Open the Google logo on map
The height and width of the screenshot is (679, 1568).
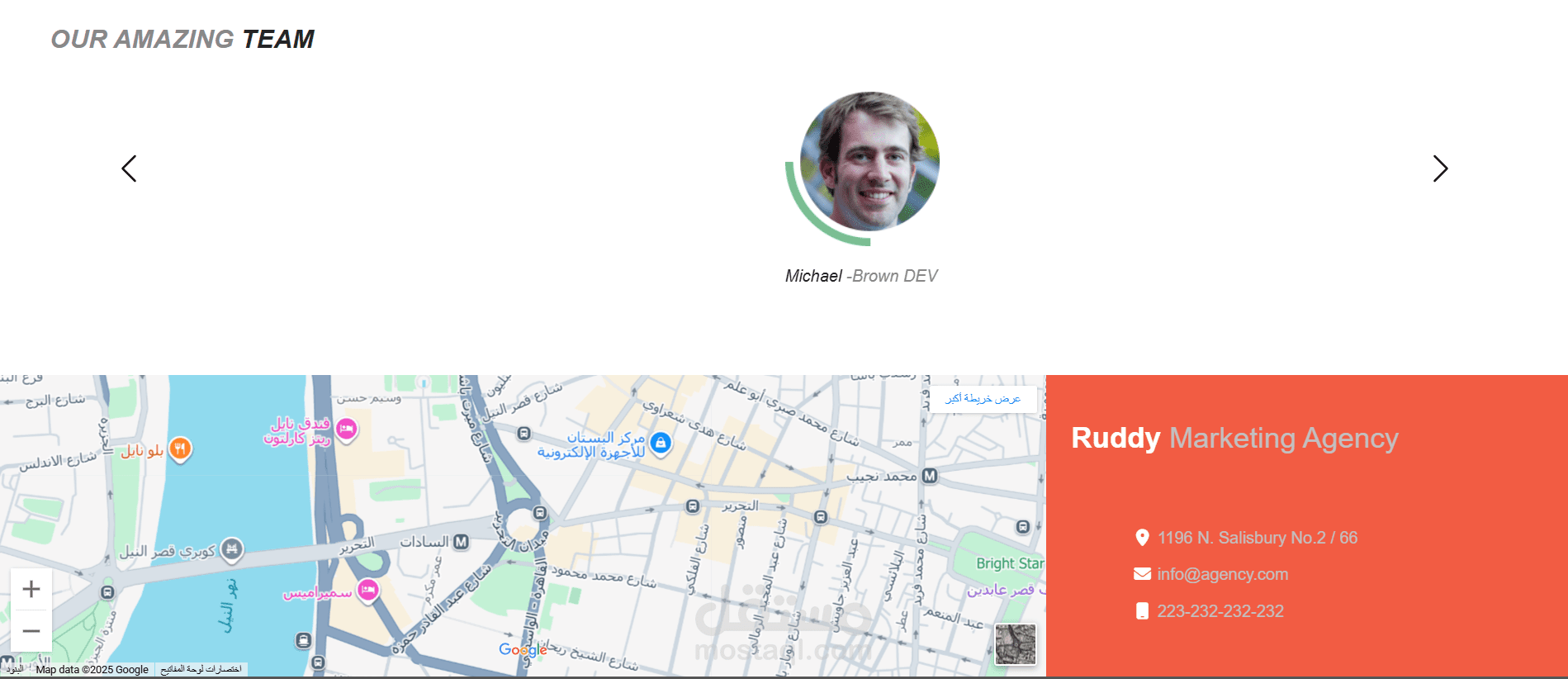(x=523, y=650)
